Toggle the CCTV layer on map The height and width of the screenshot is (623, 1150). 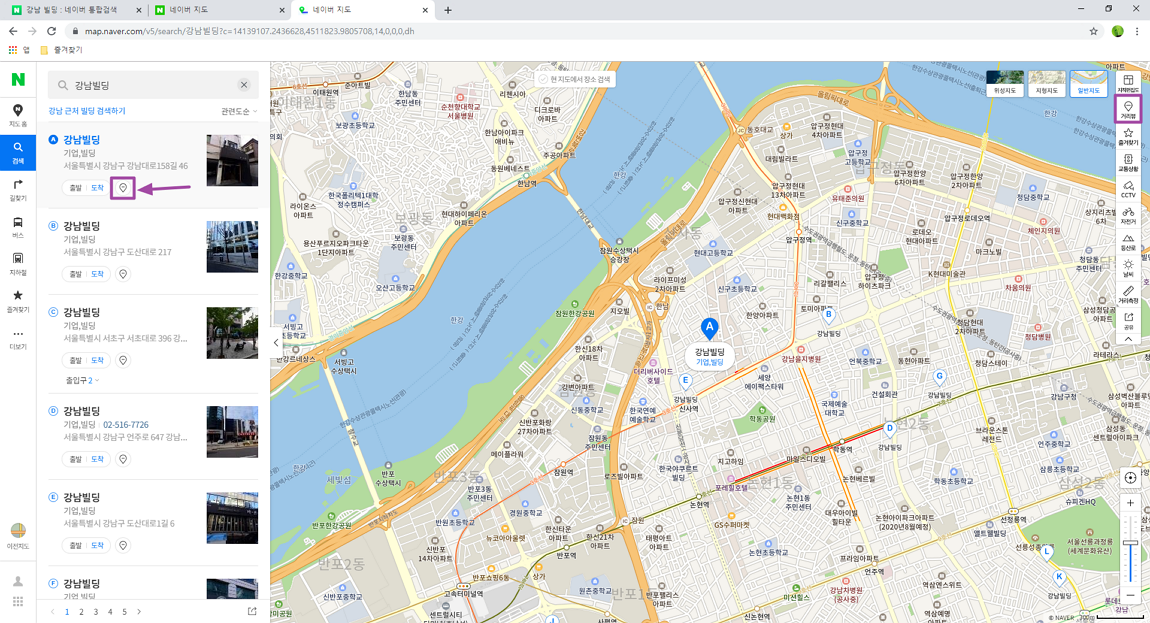[x=1128, y=189]
